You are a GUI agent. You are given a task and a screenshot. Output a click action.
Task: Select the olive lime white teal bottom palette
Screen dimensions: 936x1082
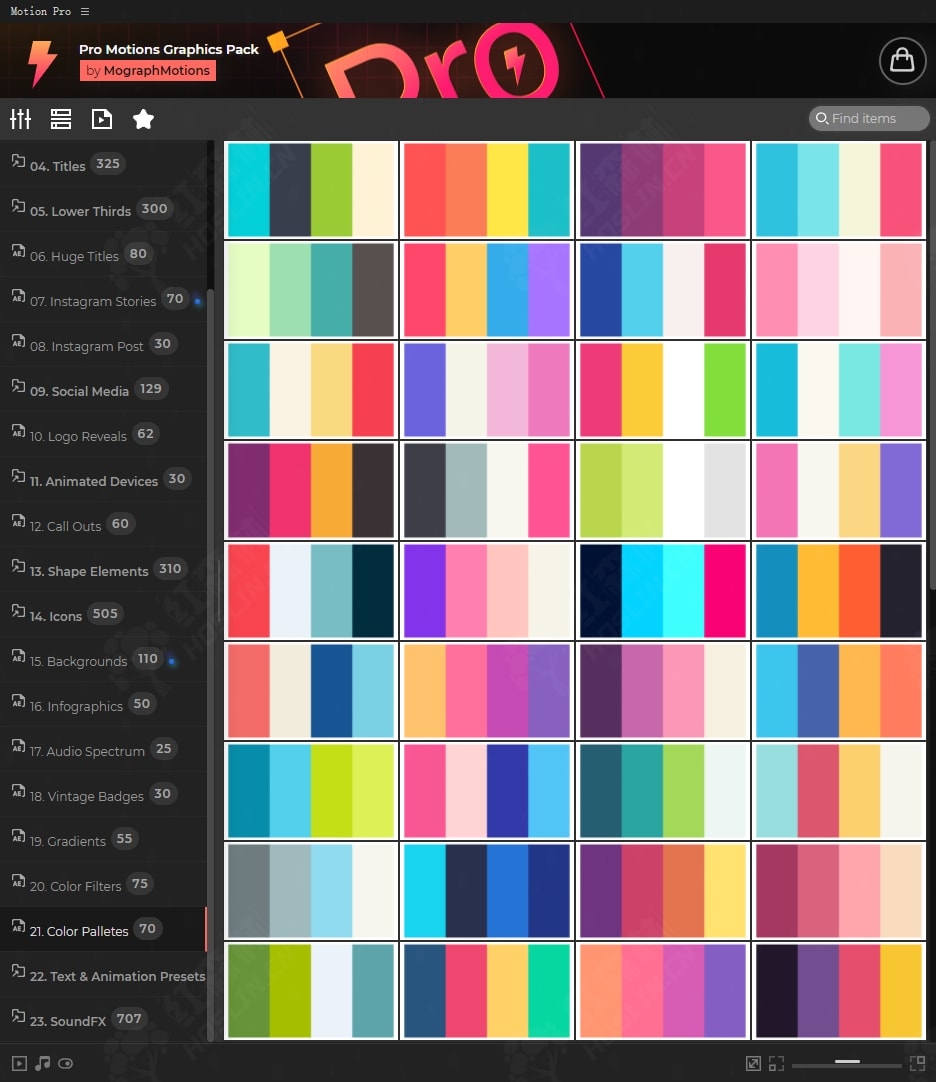pos(311,991)
